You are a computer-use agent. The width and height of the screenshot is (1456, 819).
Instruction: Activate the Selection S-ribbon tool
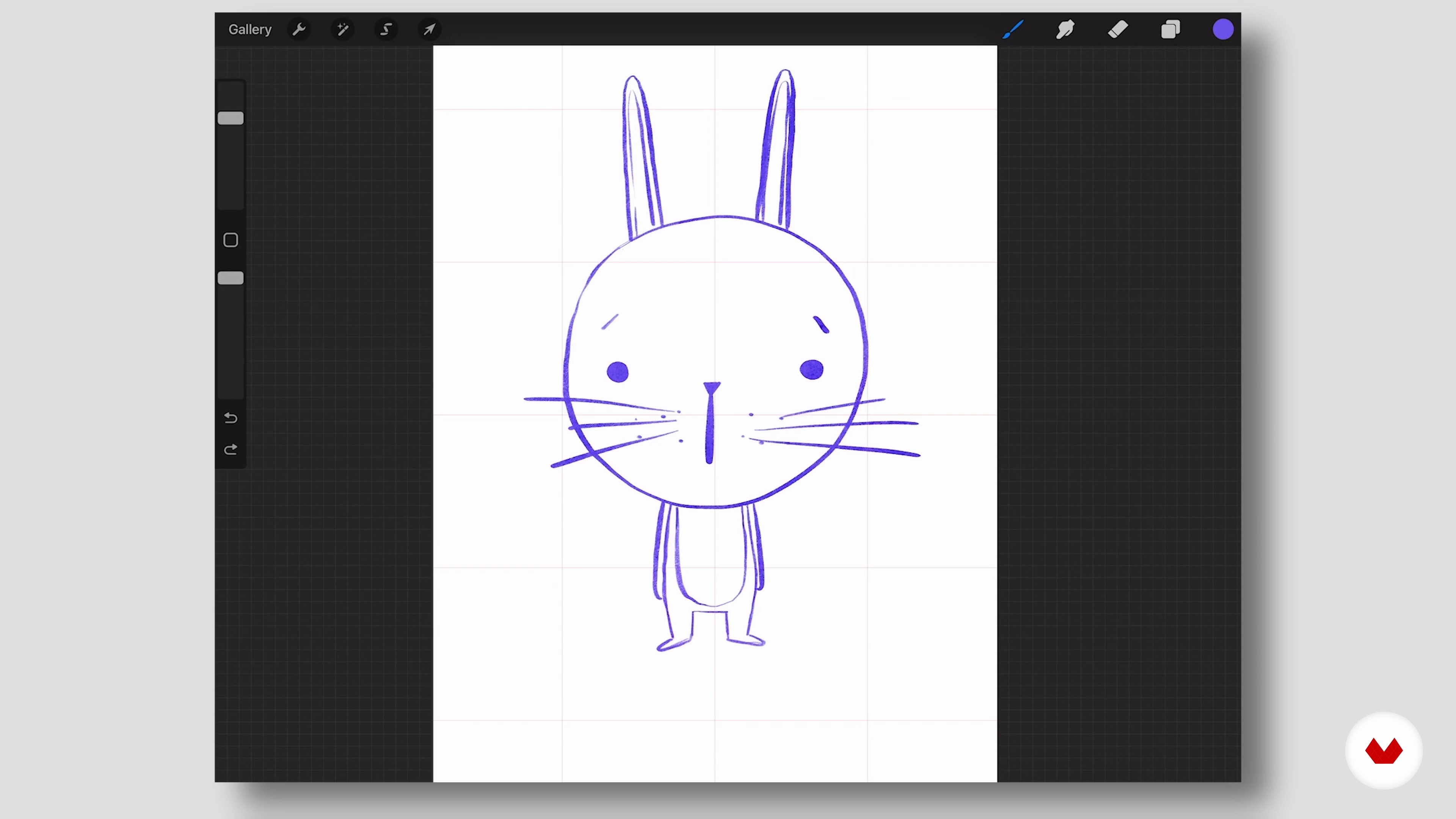(x=386, y=30)
